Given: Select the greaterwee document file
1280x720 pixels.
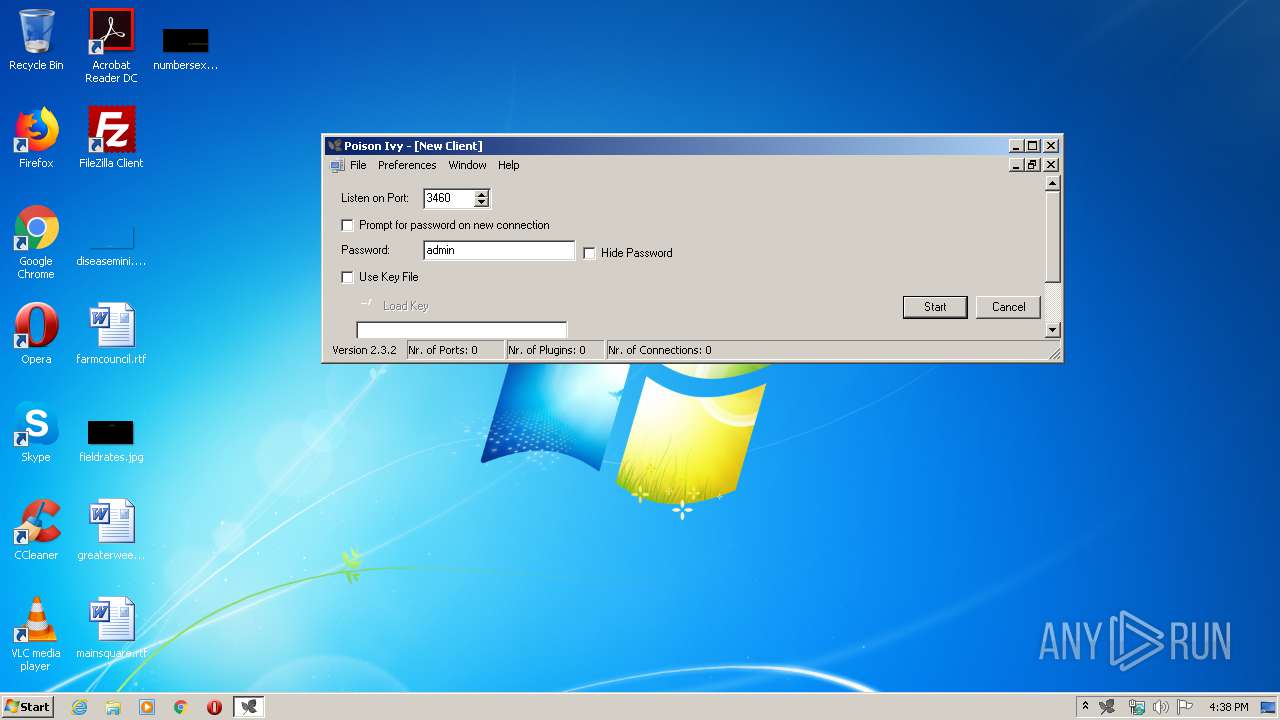Looking at the screenshot, I should click(111, 531).
